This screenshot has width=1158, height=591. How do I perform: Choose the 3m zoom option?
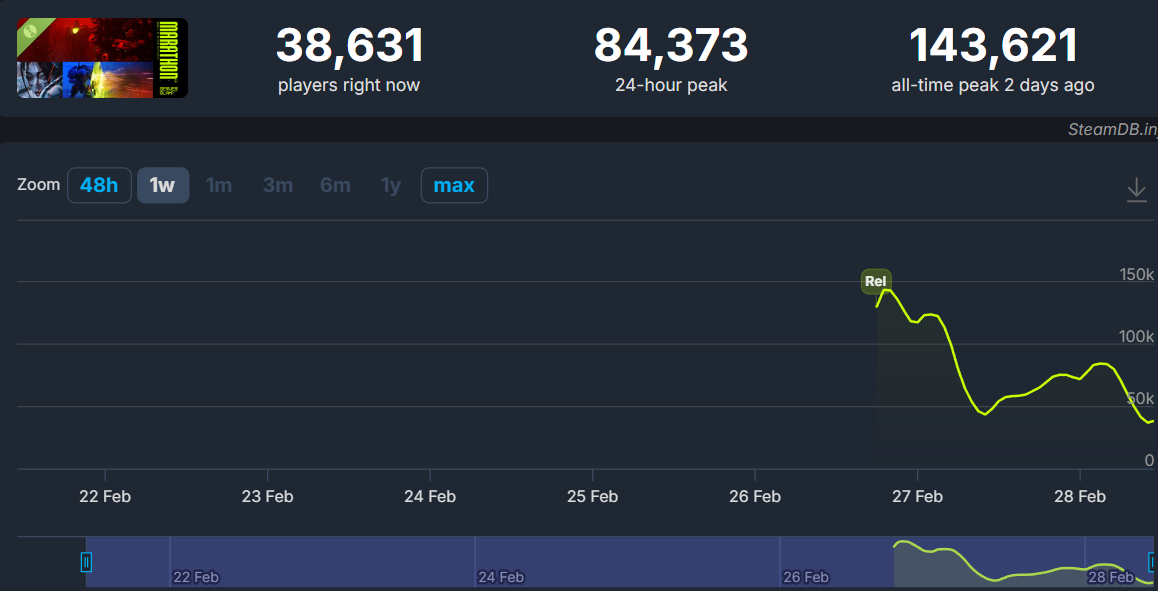[278, 185]
